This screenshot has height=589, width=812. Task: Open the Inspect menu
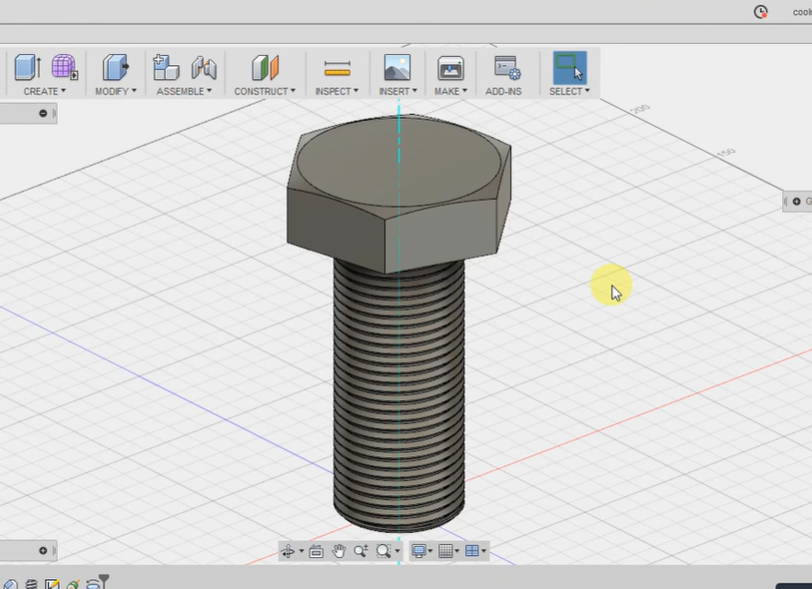click(x=336, y=90)
